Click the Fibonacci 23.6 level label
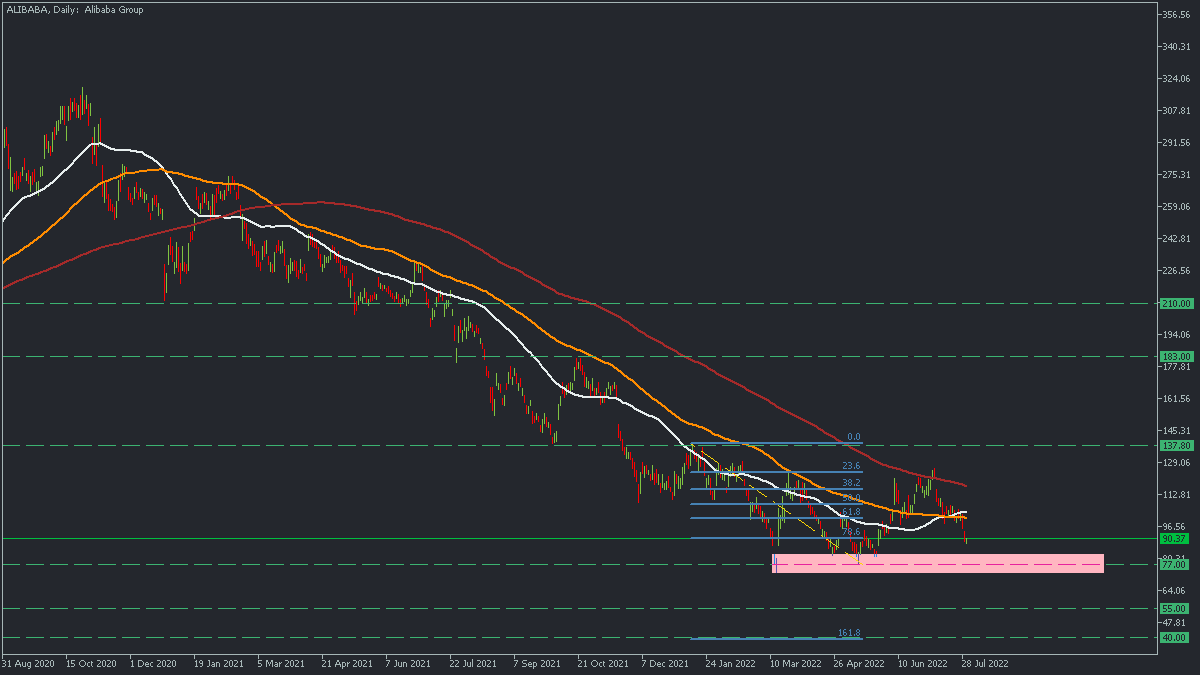This screenshot has width=1200, height=675. click(852, 465)
